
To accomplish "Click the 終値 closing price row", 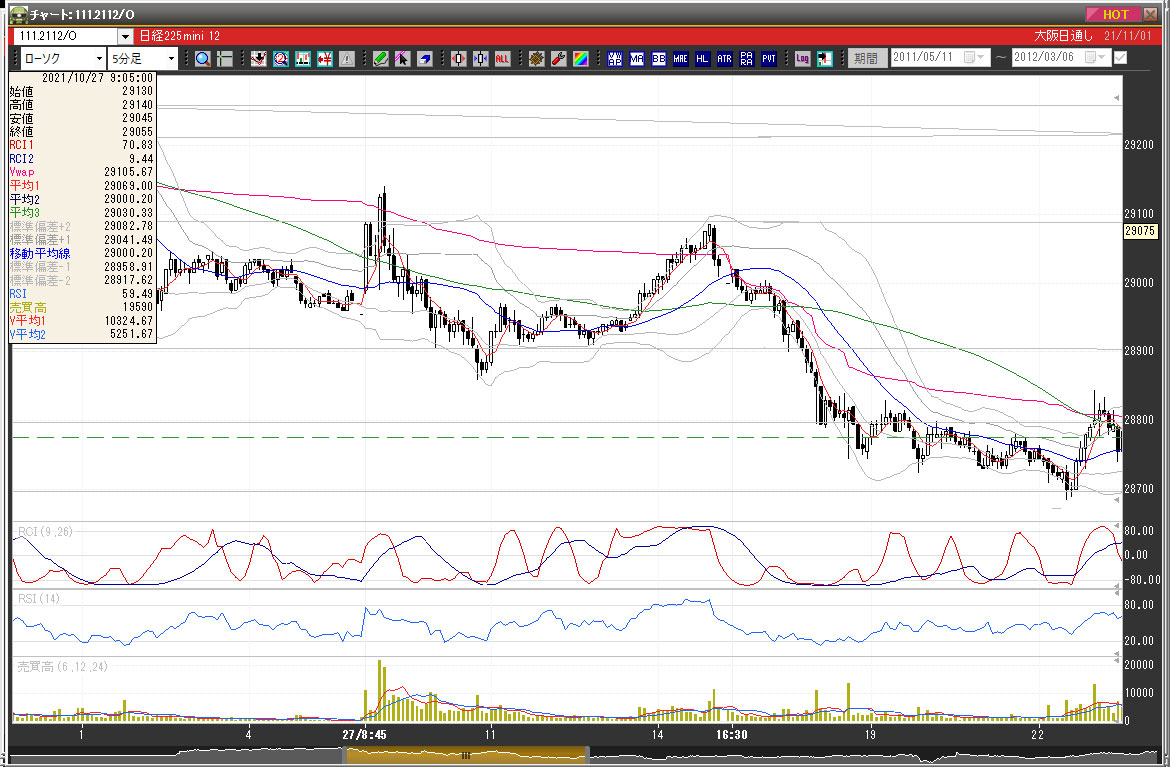I will 81,131.
